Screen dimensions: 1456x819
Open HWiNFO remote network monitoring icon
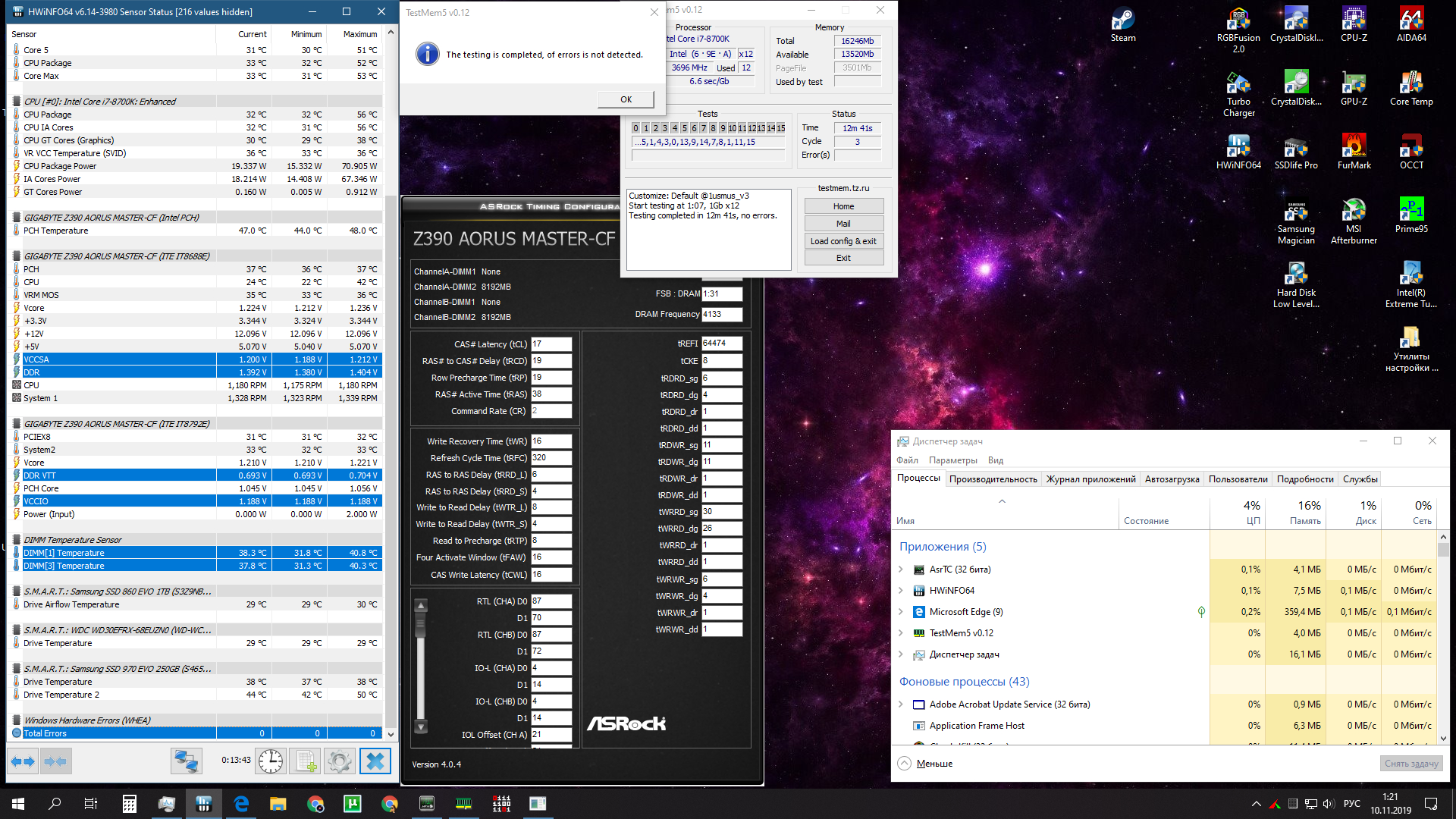pyautogui.click(x=186, y=761)
